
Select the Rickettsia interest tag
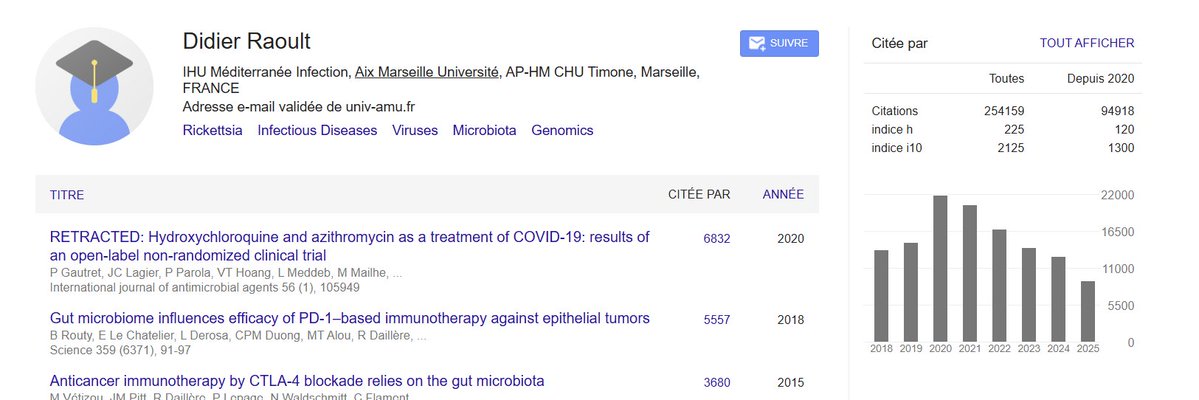click(213, 130)
